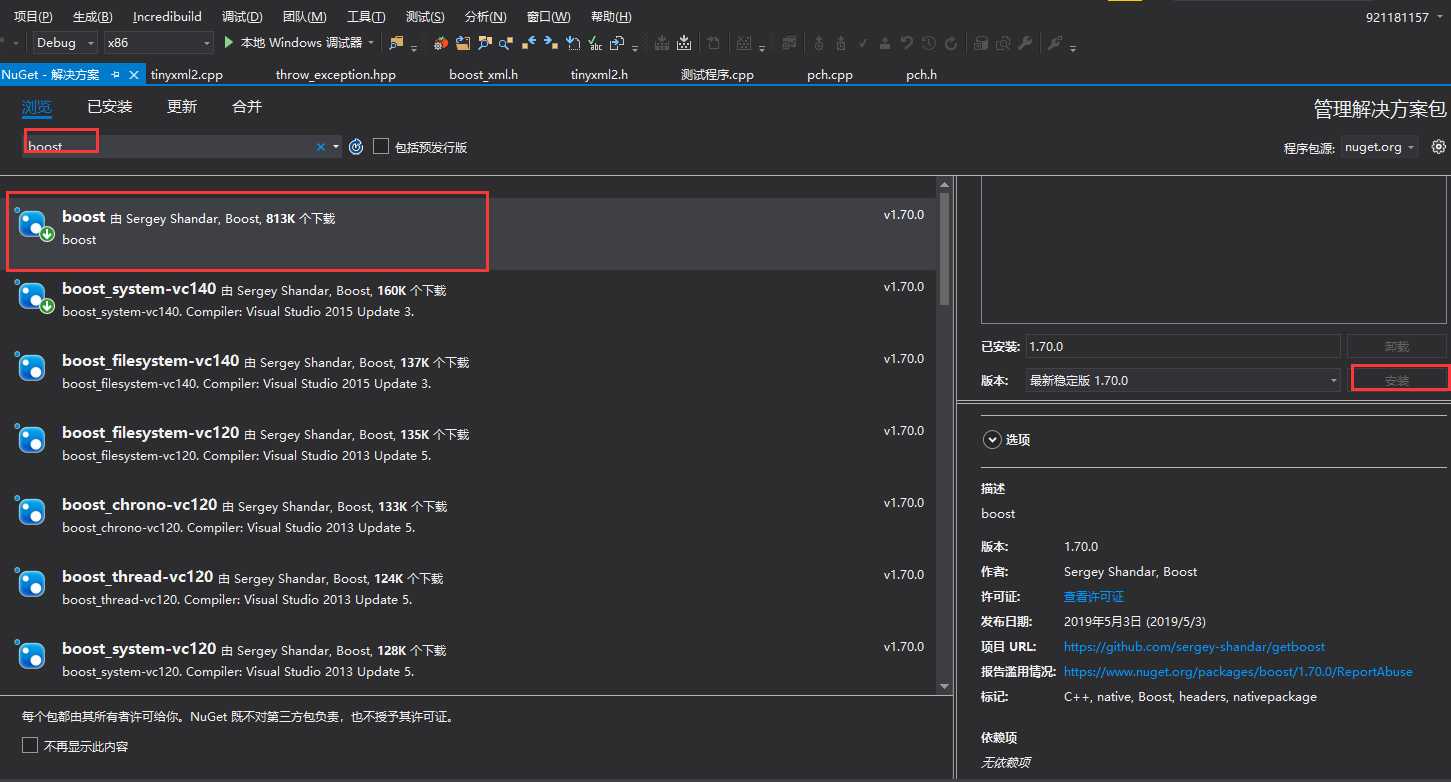Refresh the NuGet package search results
Screen dimensions: 1451x782
pyautogui.click(x=356, y=147)
